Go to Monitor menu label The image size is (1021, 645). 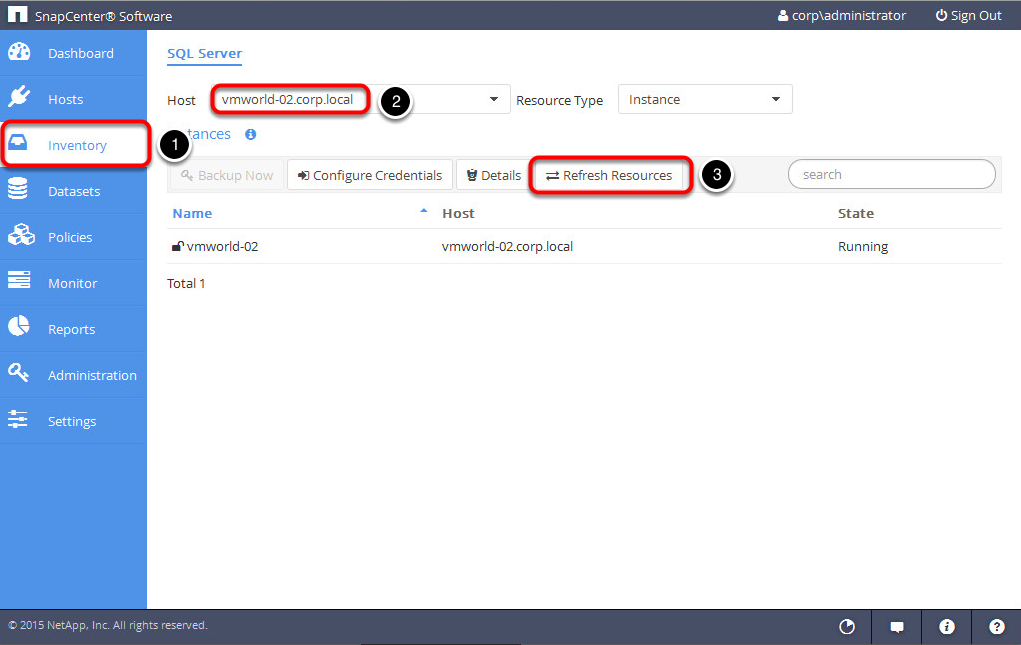[72, 283]
